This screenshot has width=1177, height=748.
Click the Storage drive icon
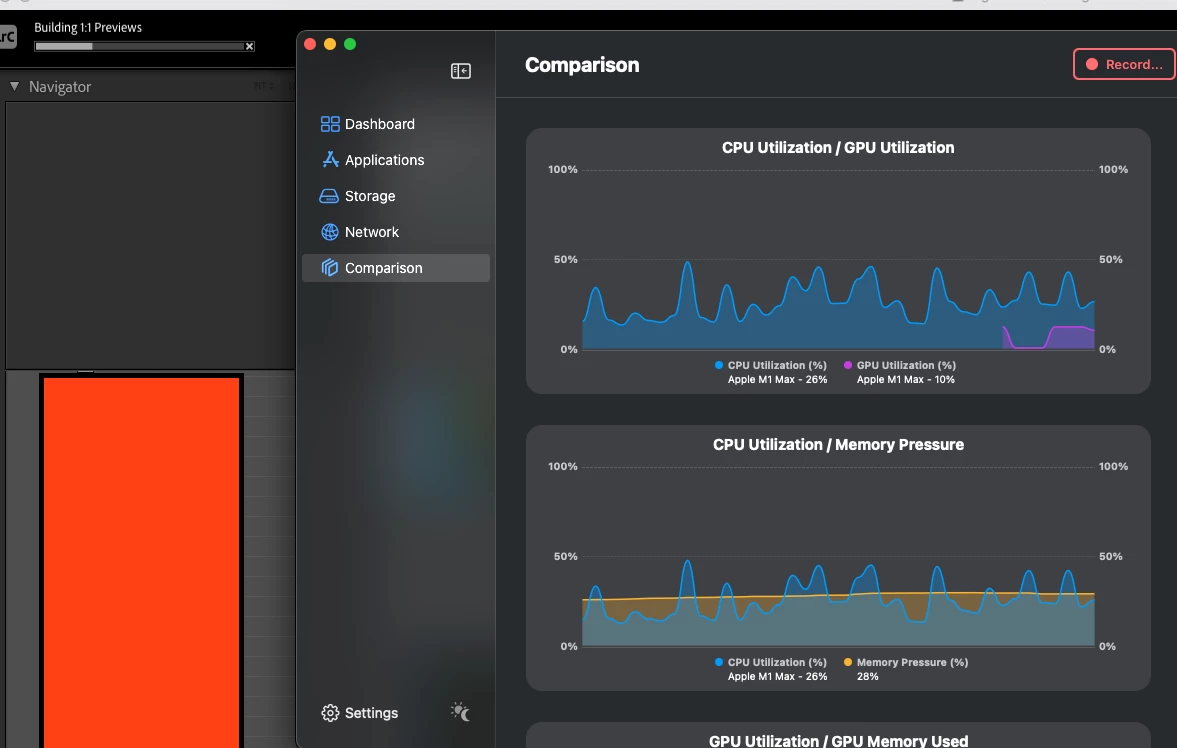[x=329, y=196]
